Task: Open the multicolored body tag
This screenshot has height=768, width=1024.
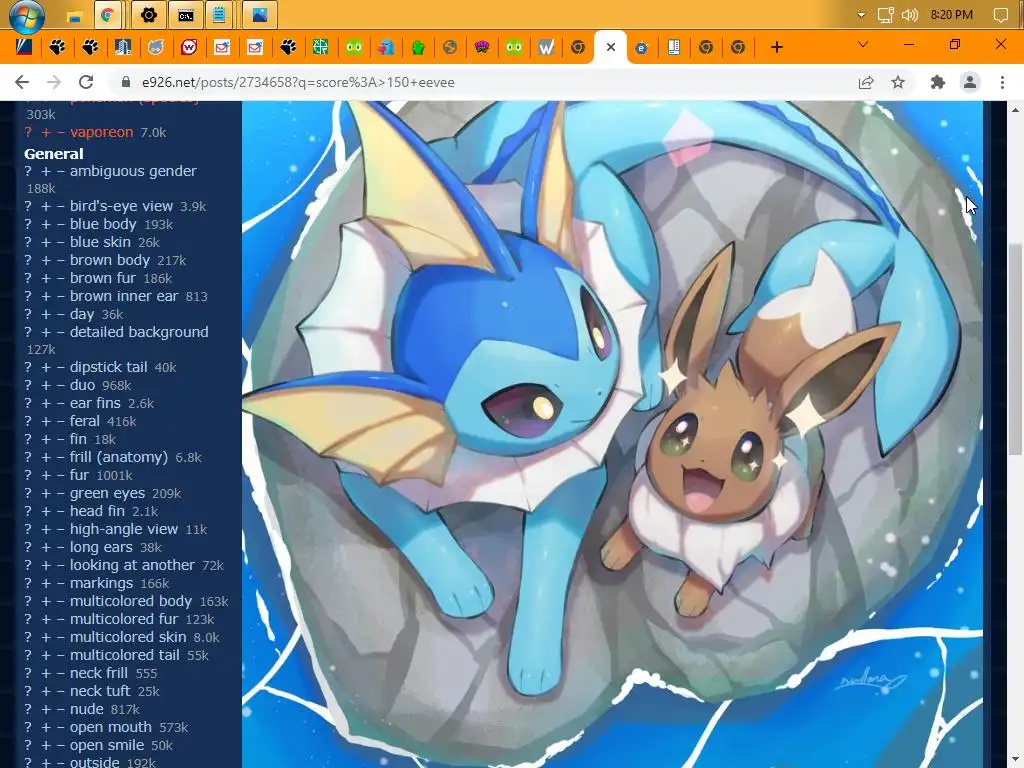Action: pos(131,601)
